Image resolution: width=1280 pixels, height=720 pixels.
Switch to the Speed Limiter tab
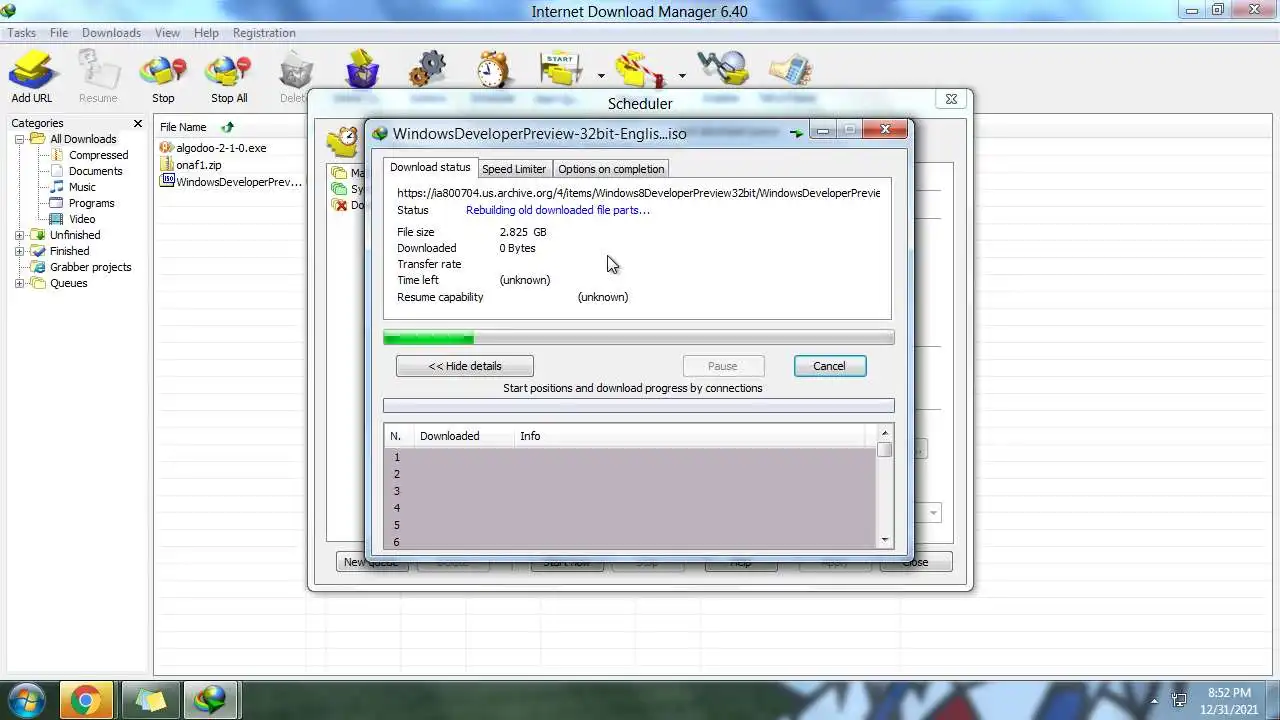pyautogui.click(x=514, y=169)
